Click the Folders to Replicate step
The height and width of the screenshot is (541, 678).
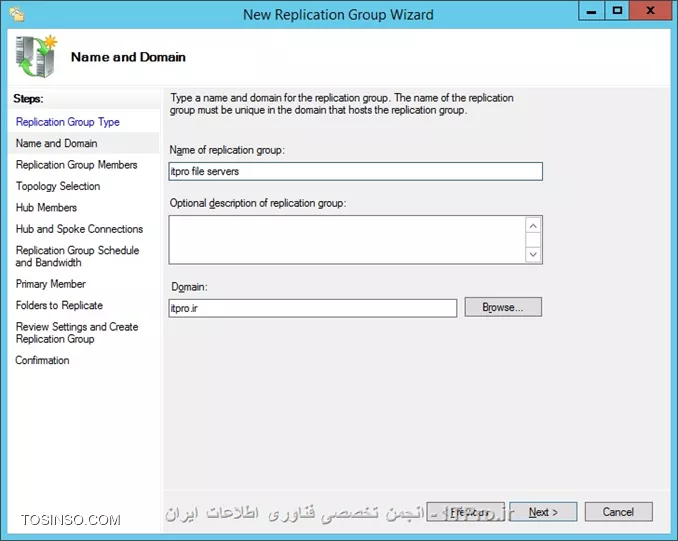[x=59, y=305]
